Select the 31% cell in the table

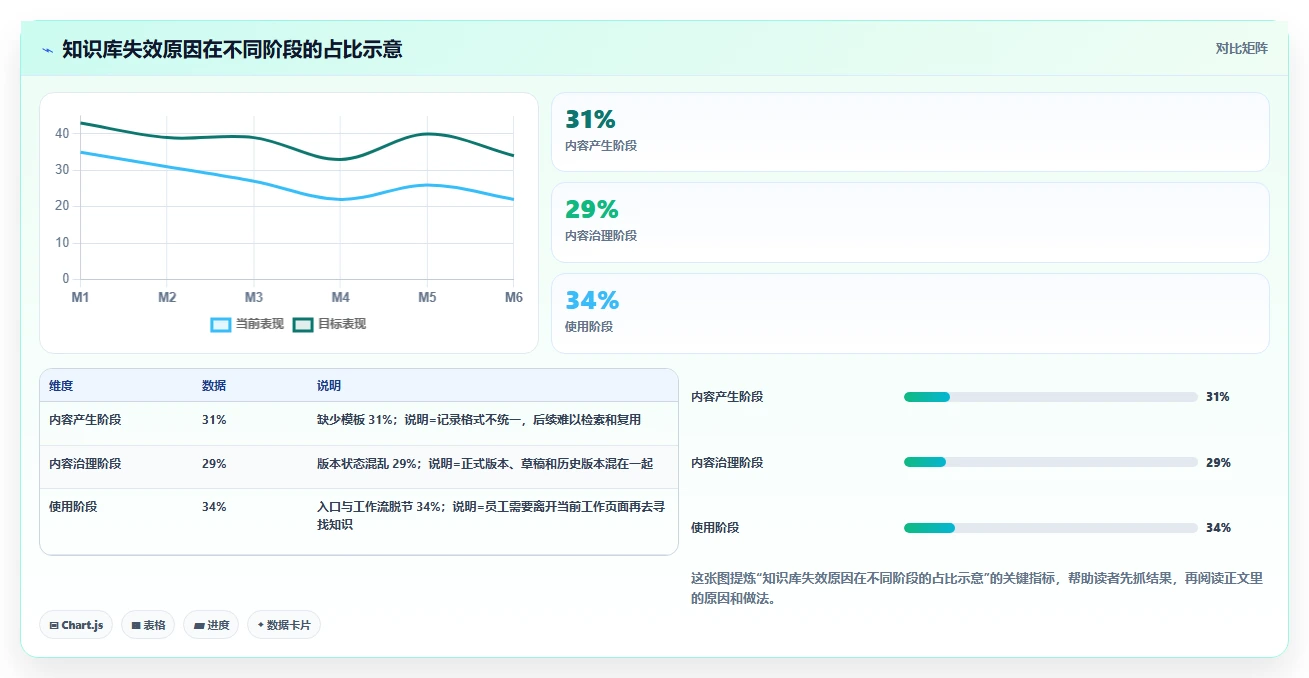214,420
